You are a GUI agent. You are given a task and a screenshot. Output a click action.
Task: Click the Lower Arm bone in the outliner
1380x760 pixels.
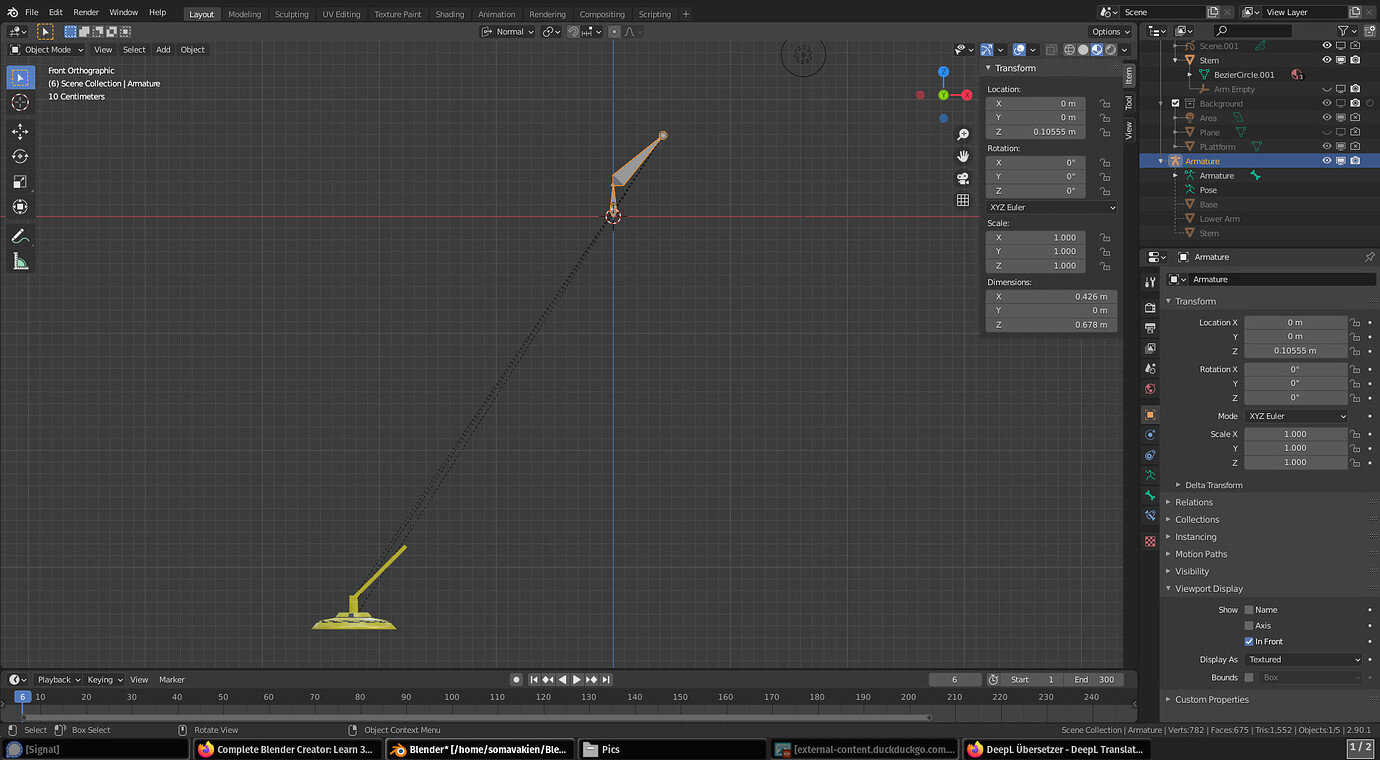click(1219, 218)
